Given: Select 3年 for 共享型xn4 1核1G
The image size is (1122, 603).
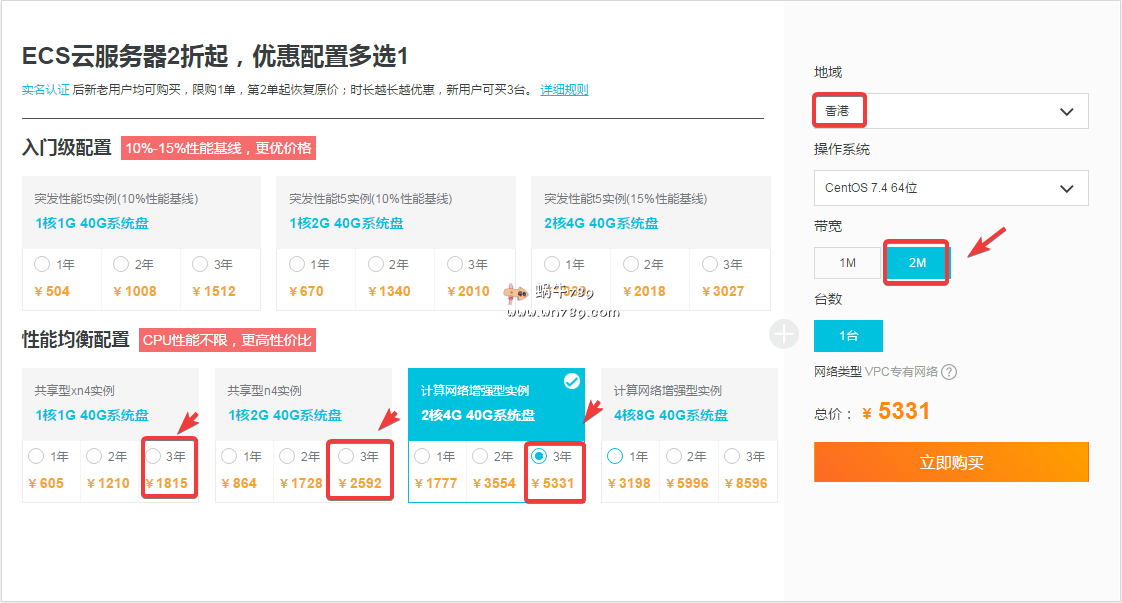Looking at the screenshot, I should pyautogui.click(x=154, y=456).
